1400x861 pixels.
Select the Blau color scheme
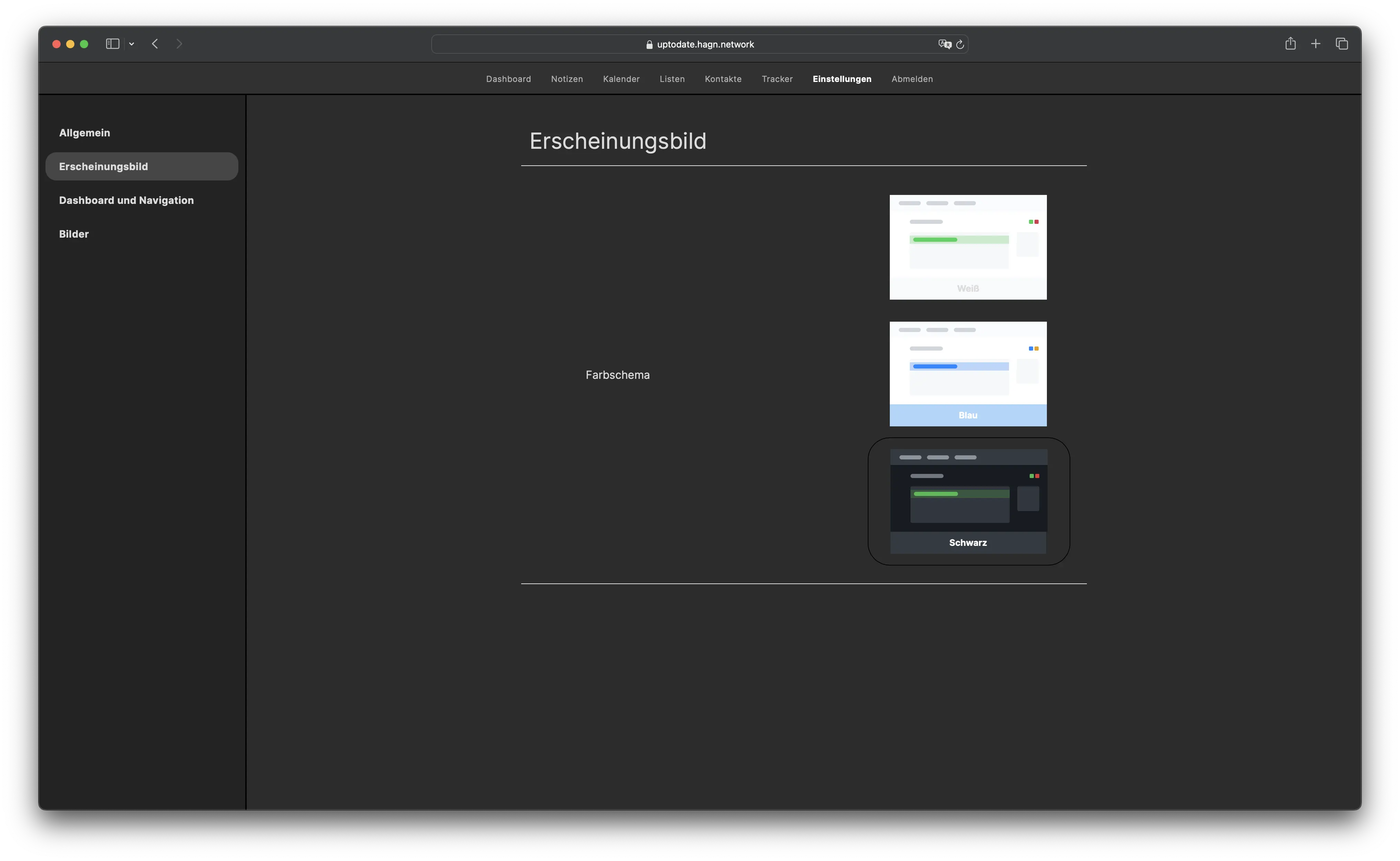(968, 374)
